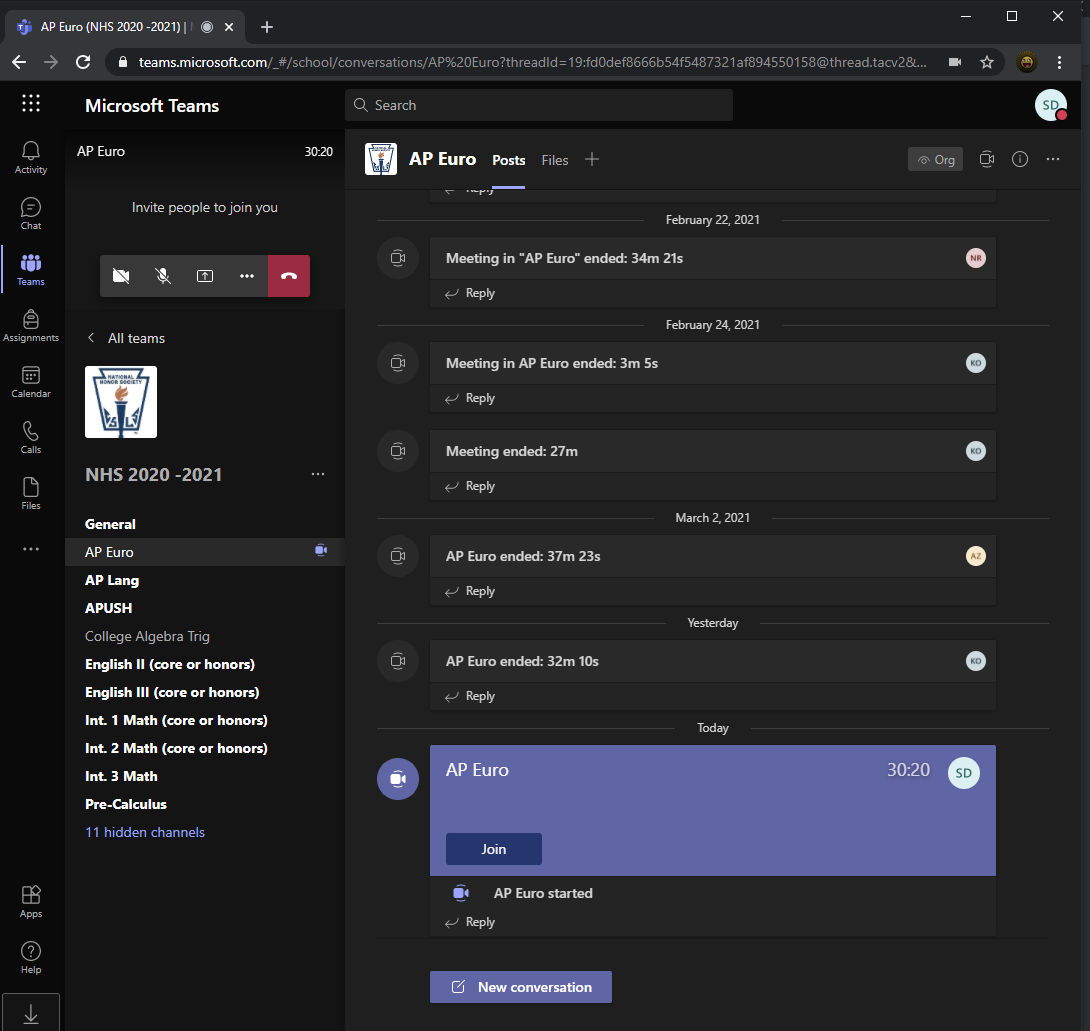Click the red hang up button
1090x1031 pixels.
point(289,276)
